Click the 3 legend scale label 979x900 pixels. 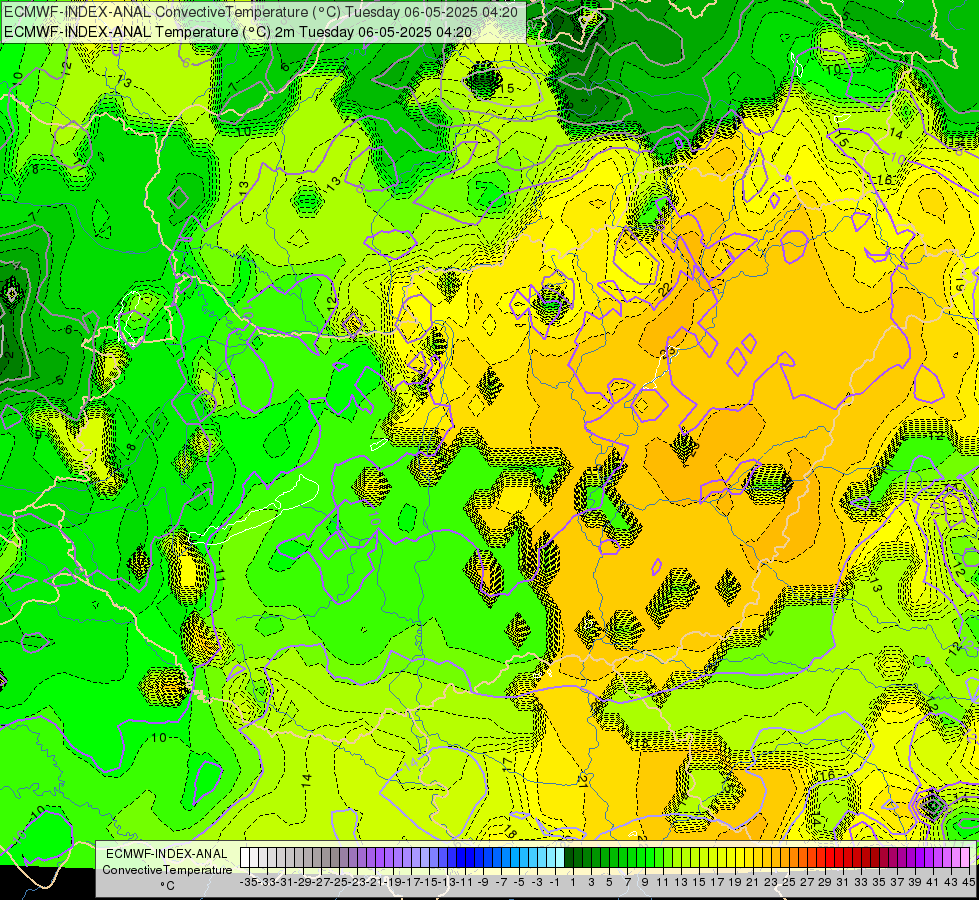click(591, 883)
